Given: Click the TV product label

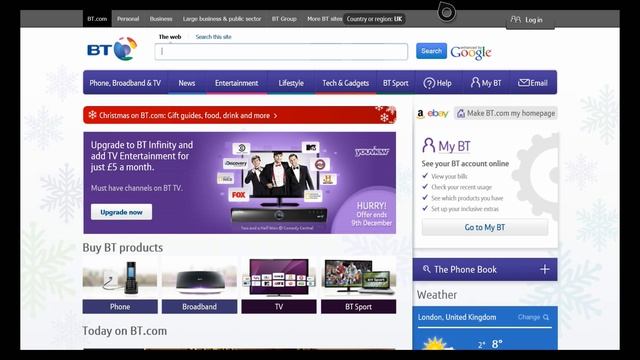Looking at the screenshot, I should click(279, 307).
